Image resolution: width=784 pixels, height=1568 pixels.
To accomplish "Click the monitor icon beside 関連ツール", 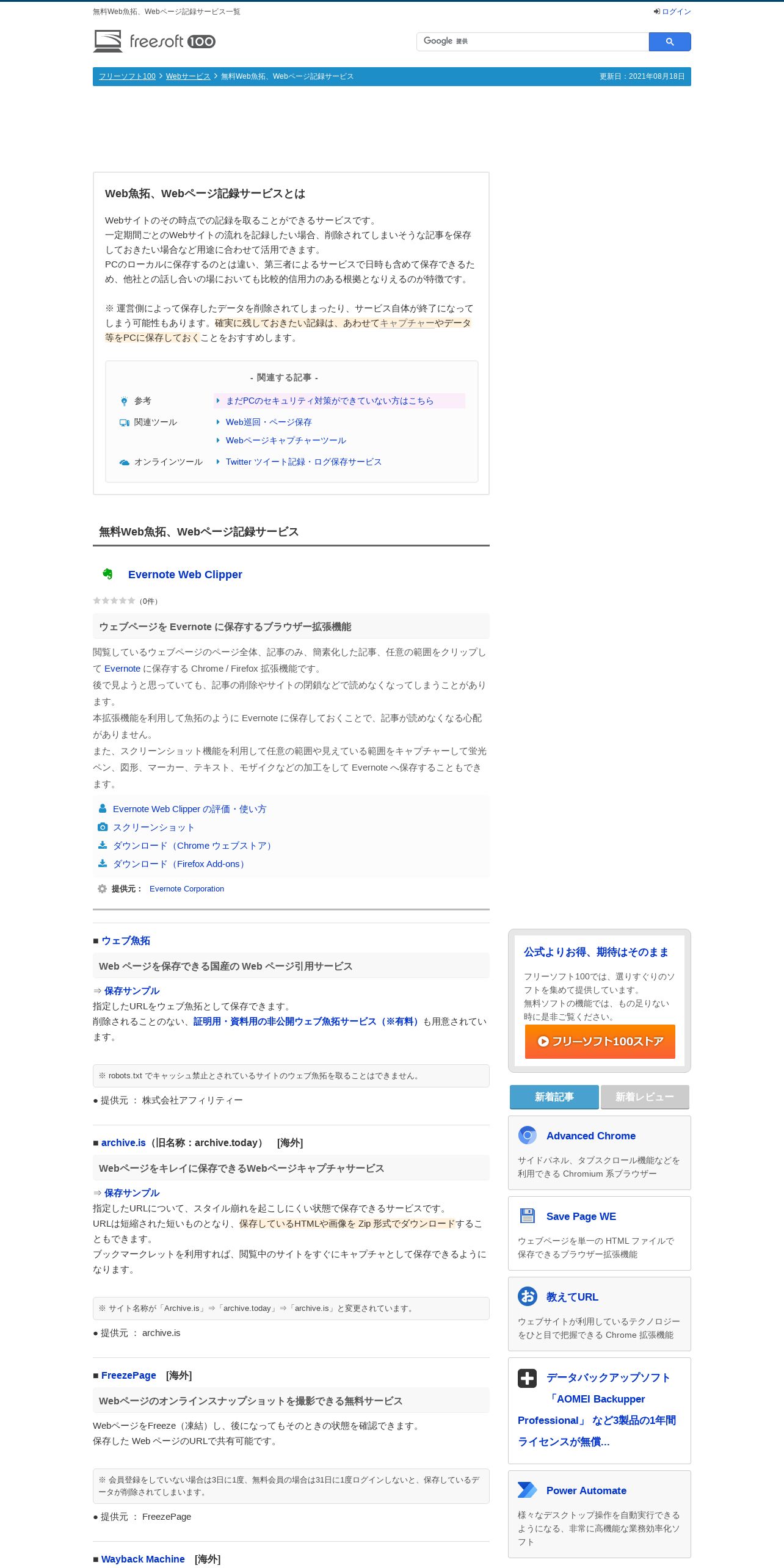I will pyautogui.click(x=125, y=423).
